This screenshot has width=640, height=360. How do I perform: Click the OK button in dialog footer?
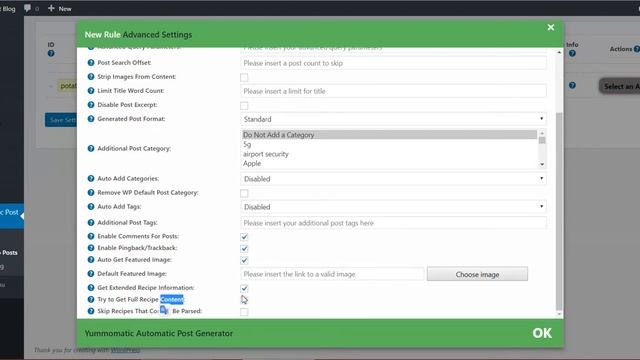coord(542,333)
